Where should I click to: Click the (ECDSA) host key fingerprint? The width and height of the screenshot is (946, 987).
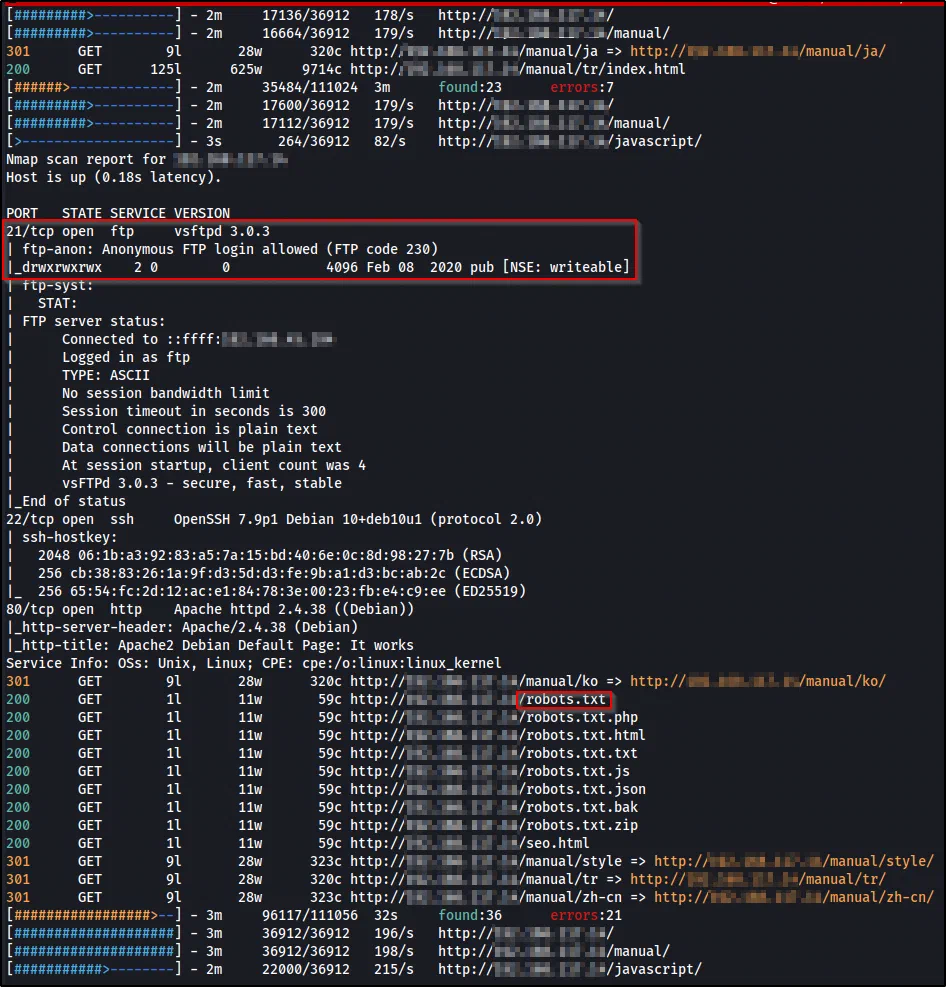point(274,573)
